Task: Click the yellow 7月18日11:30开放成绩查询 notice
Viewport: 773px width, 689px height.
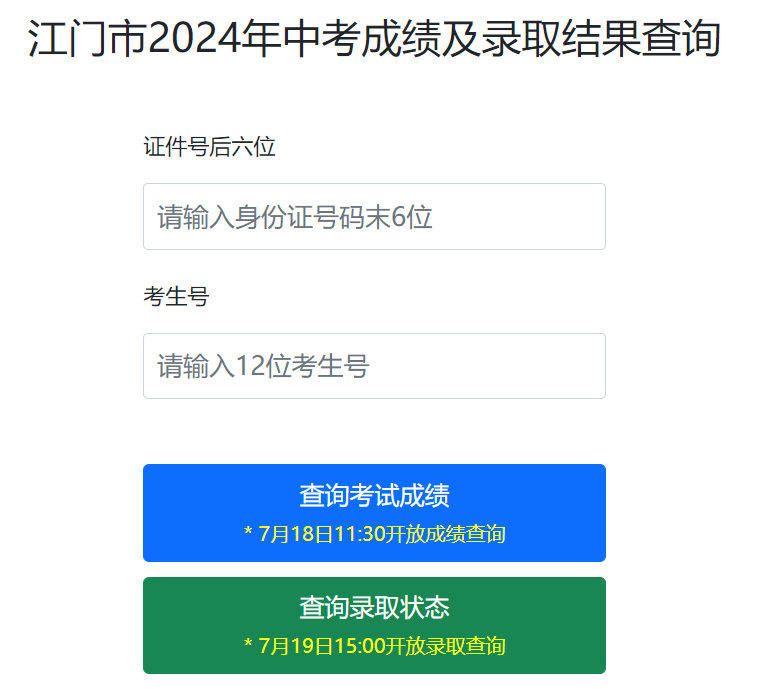Action: tap(374, 534)
